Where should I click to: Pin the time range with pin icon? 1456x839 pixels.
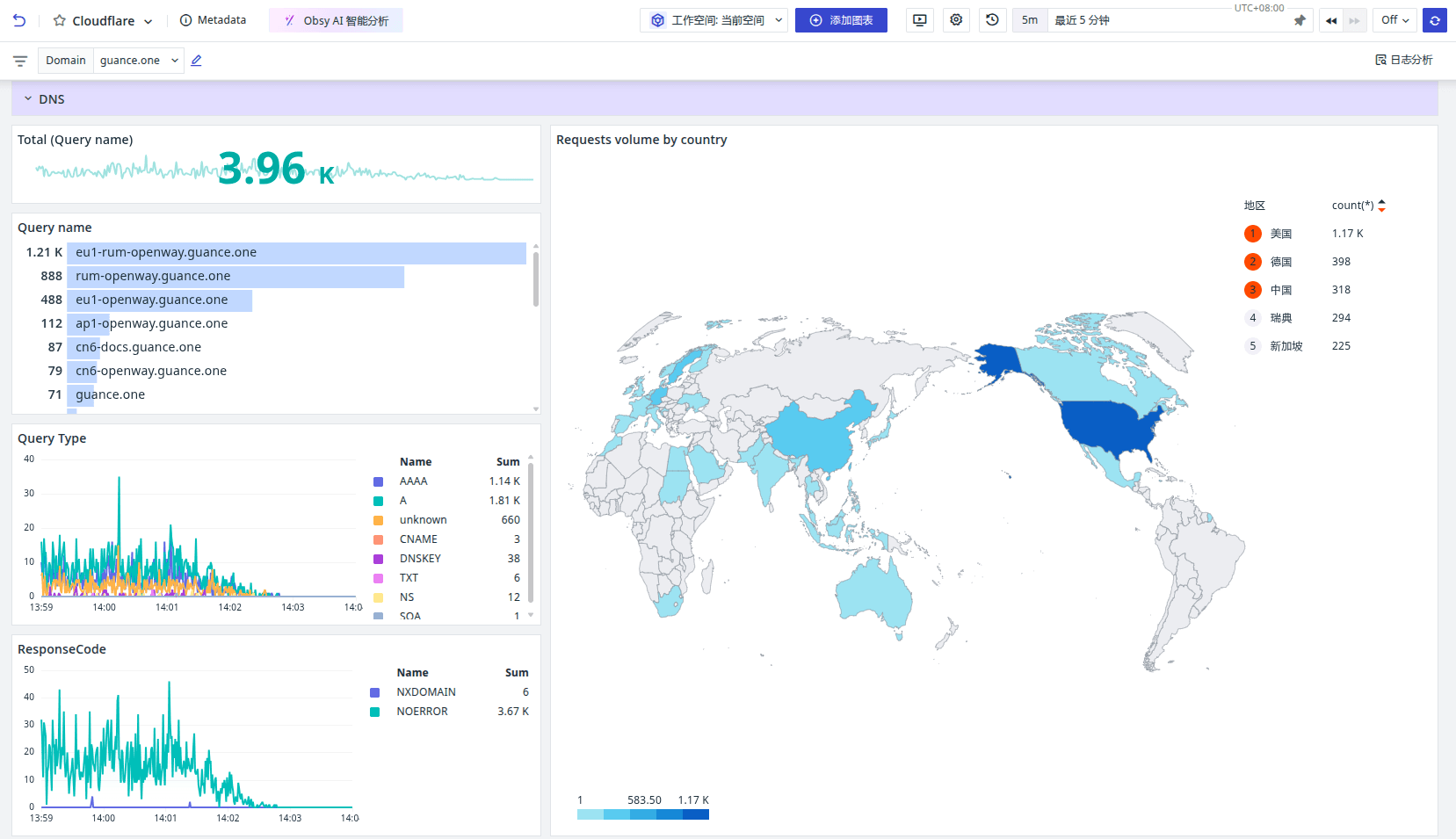click(1300, 20)
